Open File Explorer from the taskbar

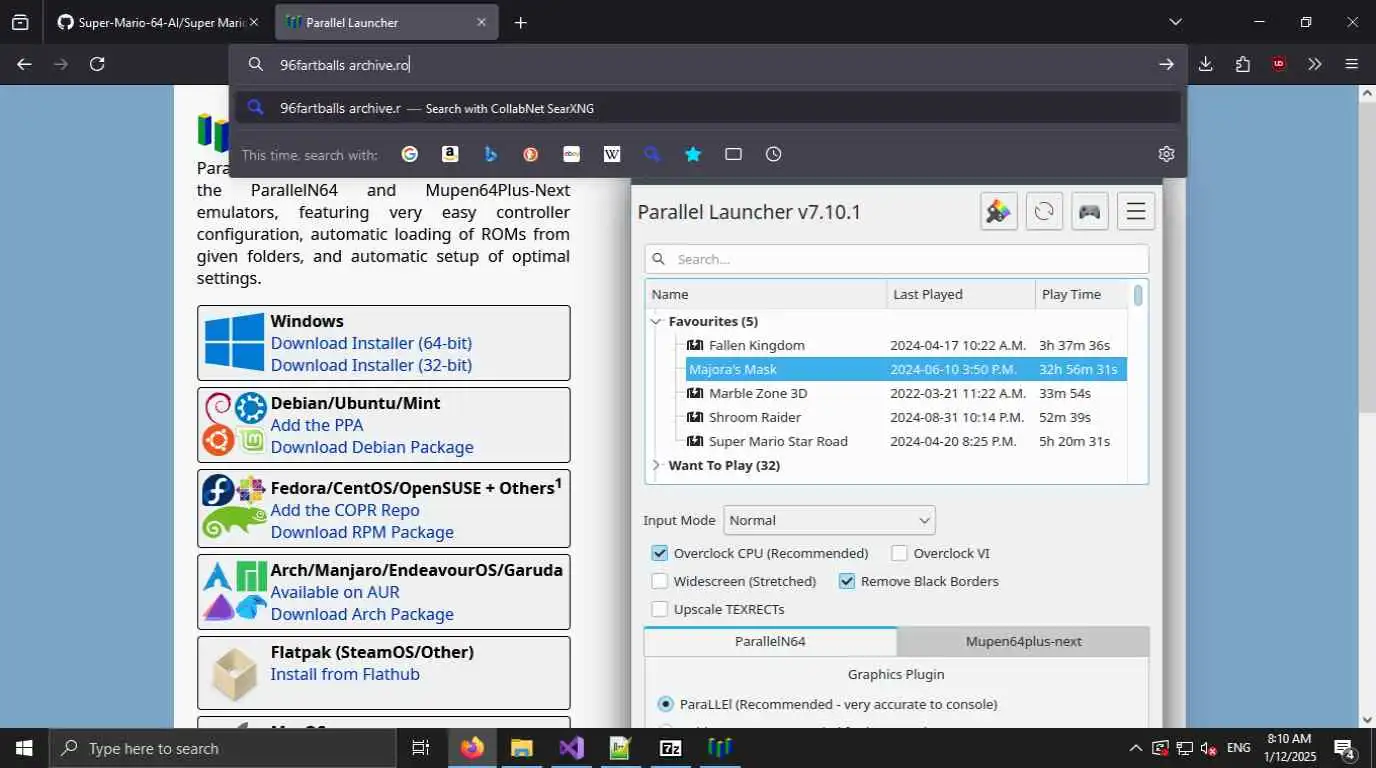pyautogui.click(x=521, y=748)
